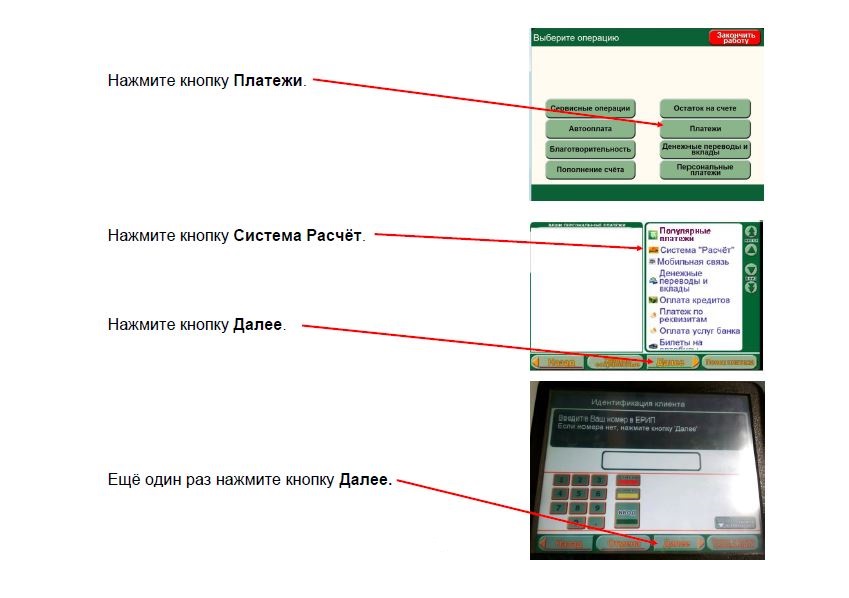Click the 'Популярные платежи' category icon
Screen dimensions: 849x598
653,235
